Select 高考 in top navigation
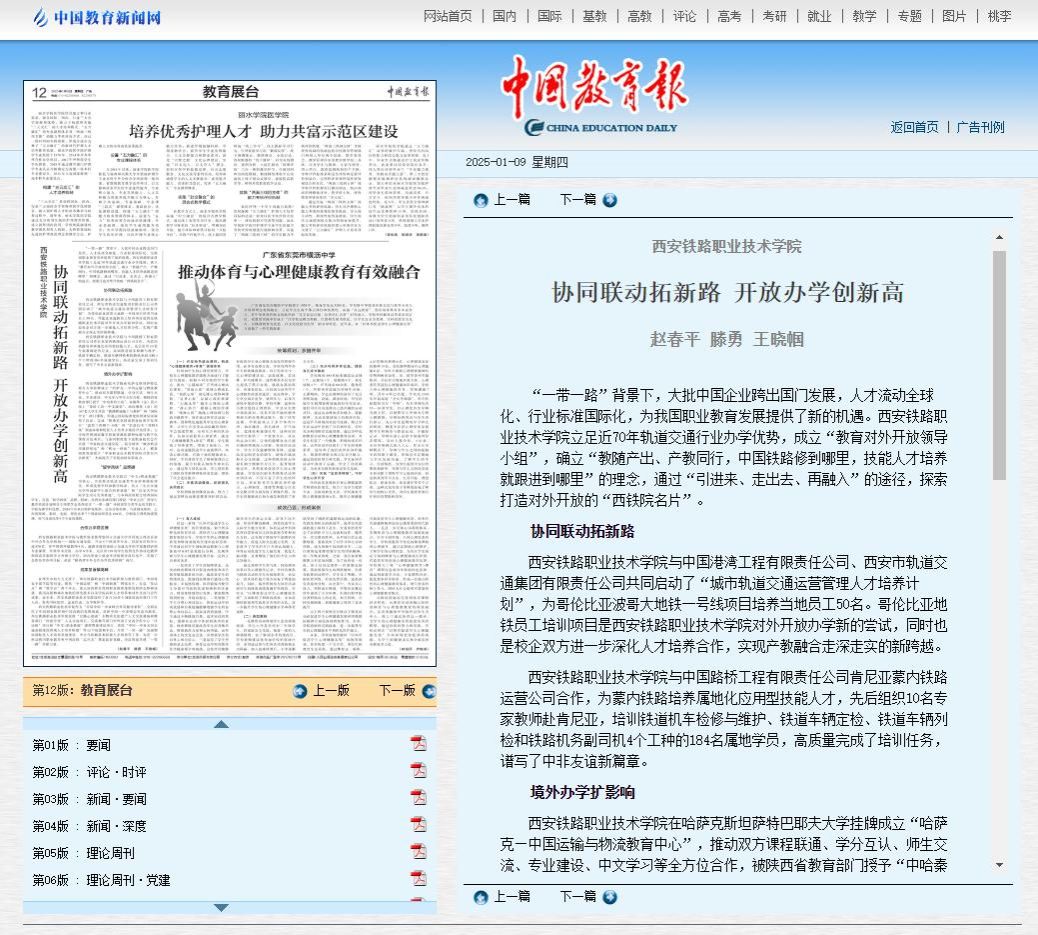1038x935 pixels. point(729,16)
